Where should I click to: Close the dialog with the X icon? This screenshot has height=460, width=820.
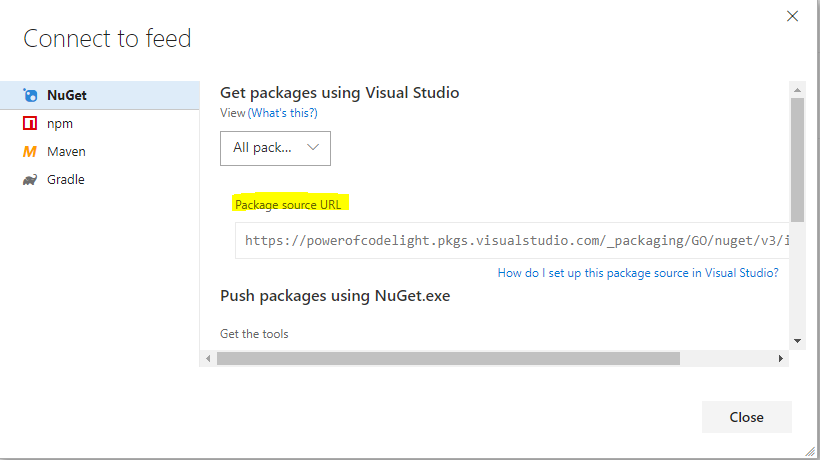[x=792, y=16]
